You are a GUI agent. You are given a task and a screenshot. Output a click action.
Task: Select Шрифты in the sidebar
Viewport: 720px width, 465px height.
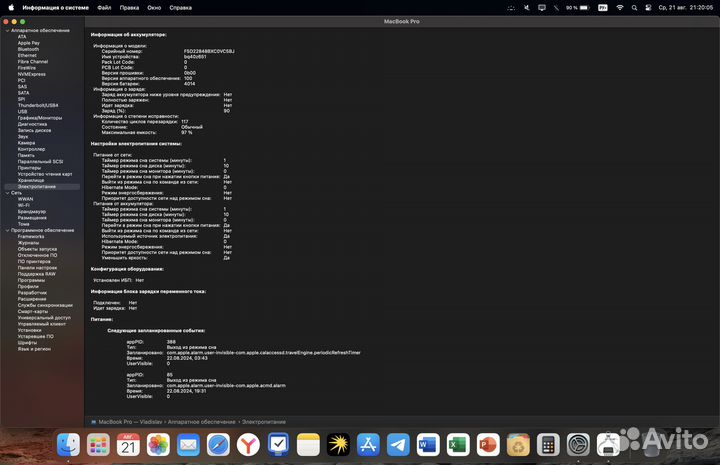pyautogui.click(x=27, y=342)
